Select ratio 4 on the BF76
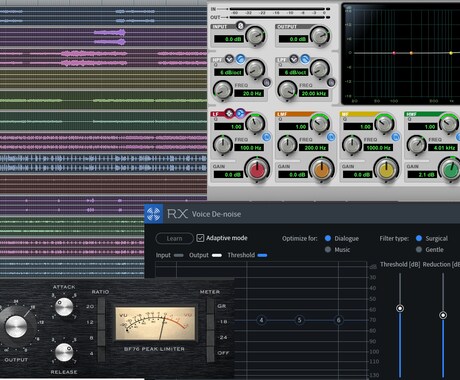460x380 pixels. (x=101, y=353)
